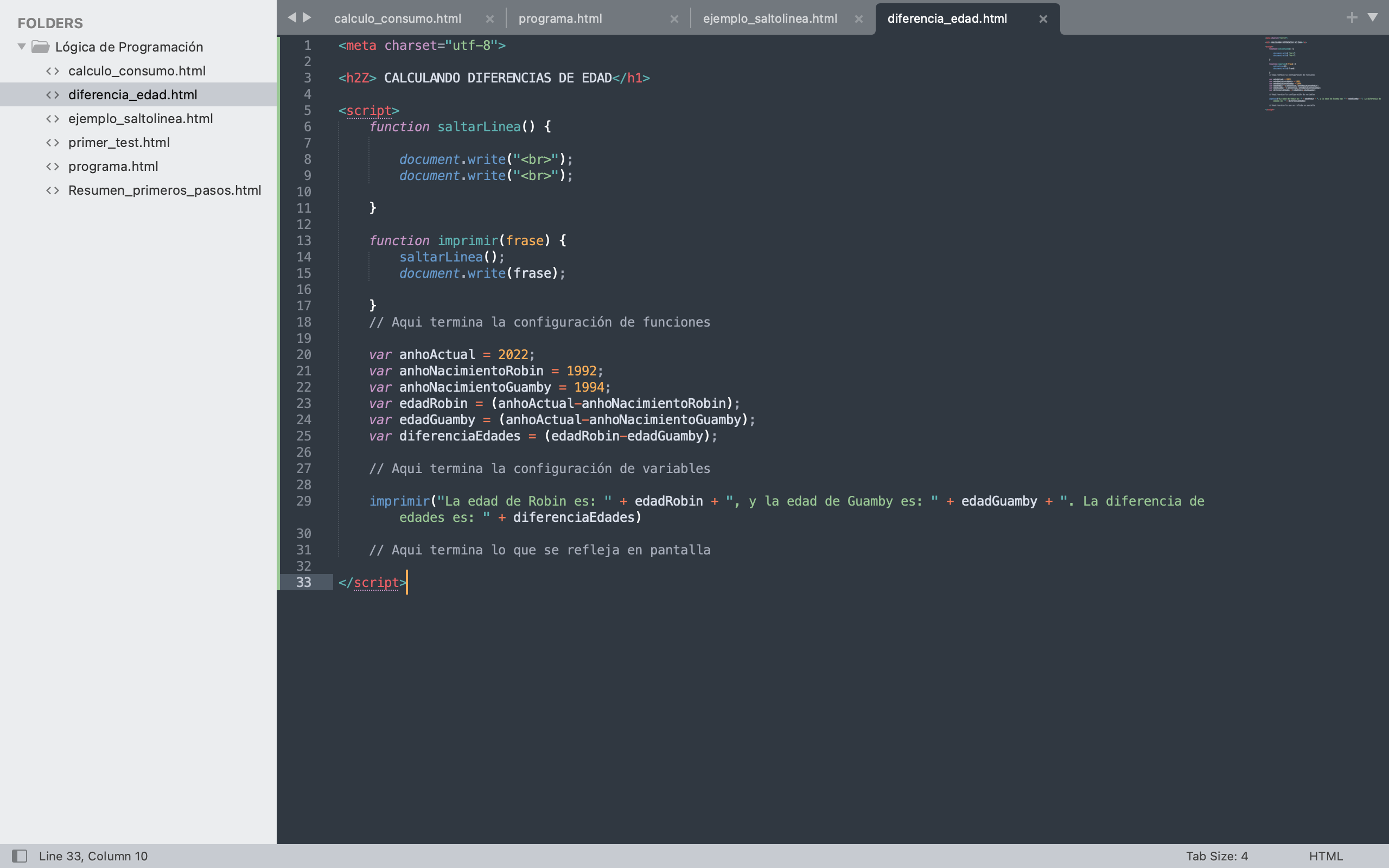The image size is (1389, 868).
Task: Click document.write(frase) on line 15
Action: [482, 273]
